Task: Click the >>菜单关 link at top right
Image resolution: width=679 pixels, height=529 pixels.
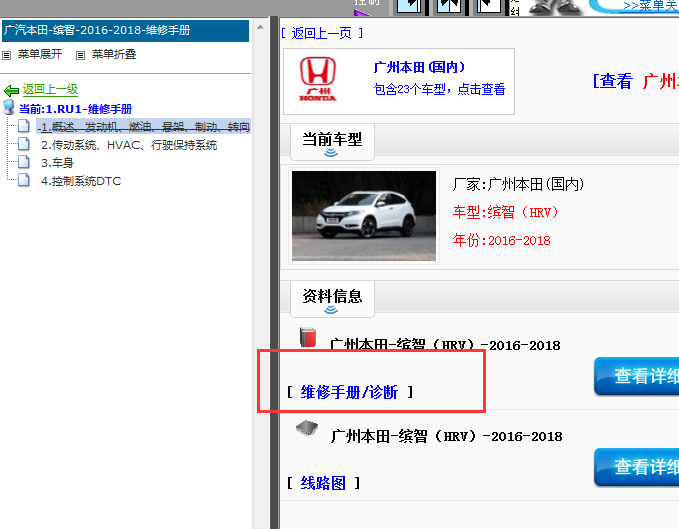Action: (x=651, y=6)
